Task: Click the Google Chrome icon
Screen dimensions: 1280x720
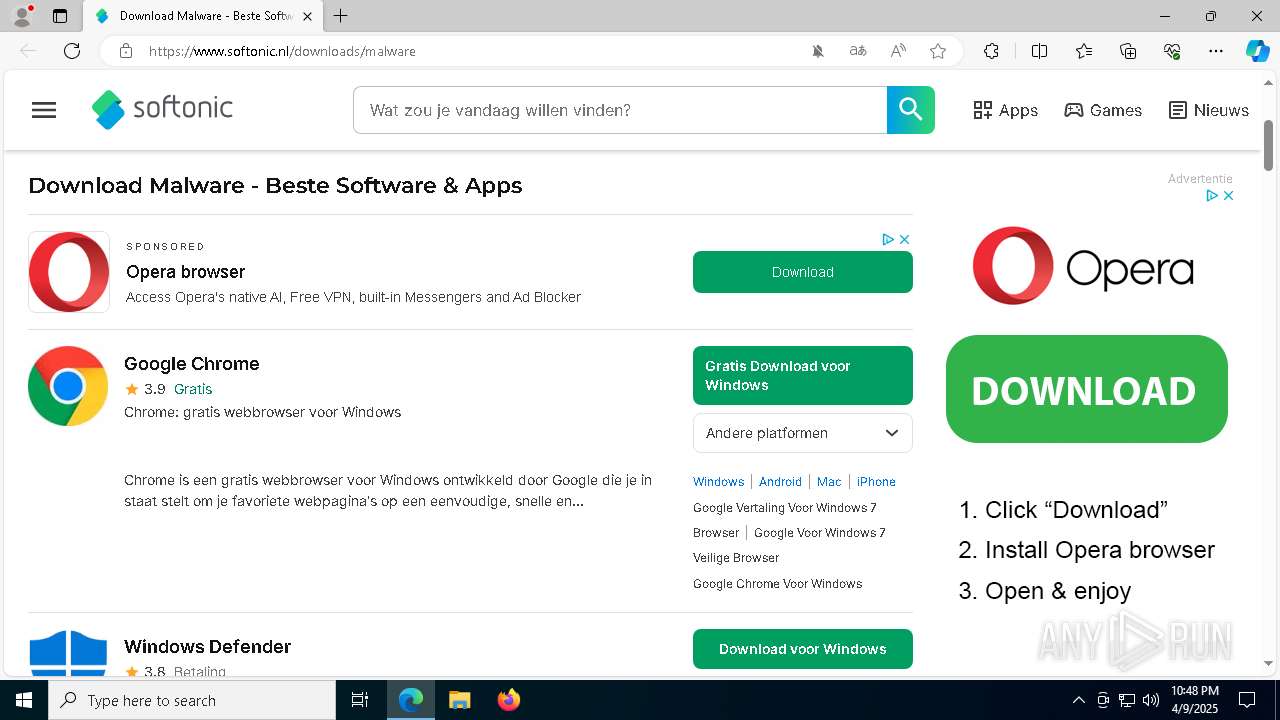Action: point(68,386)
